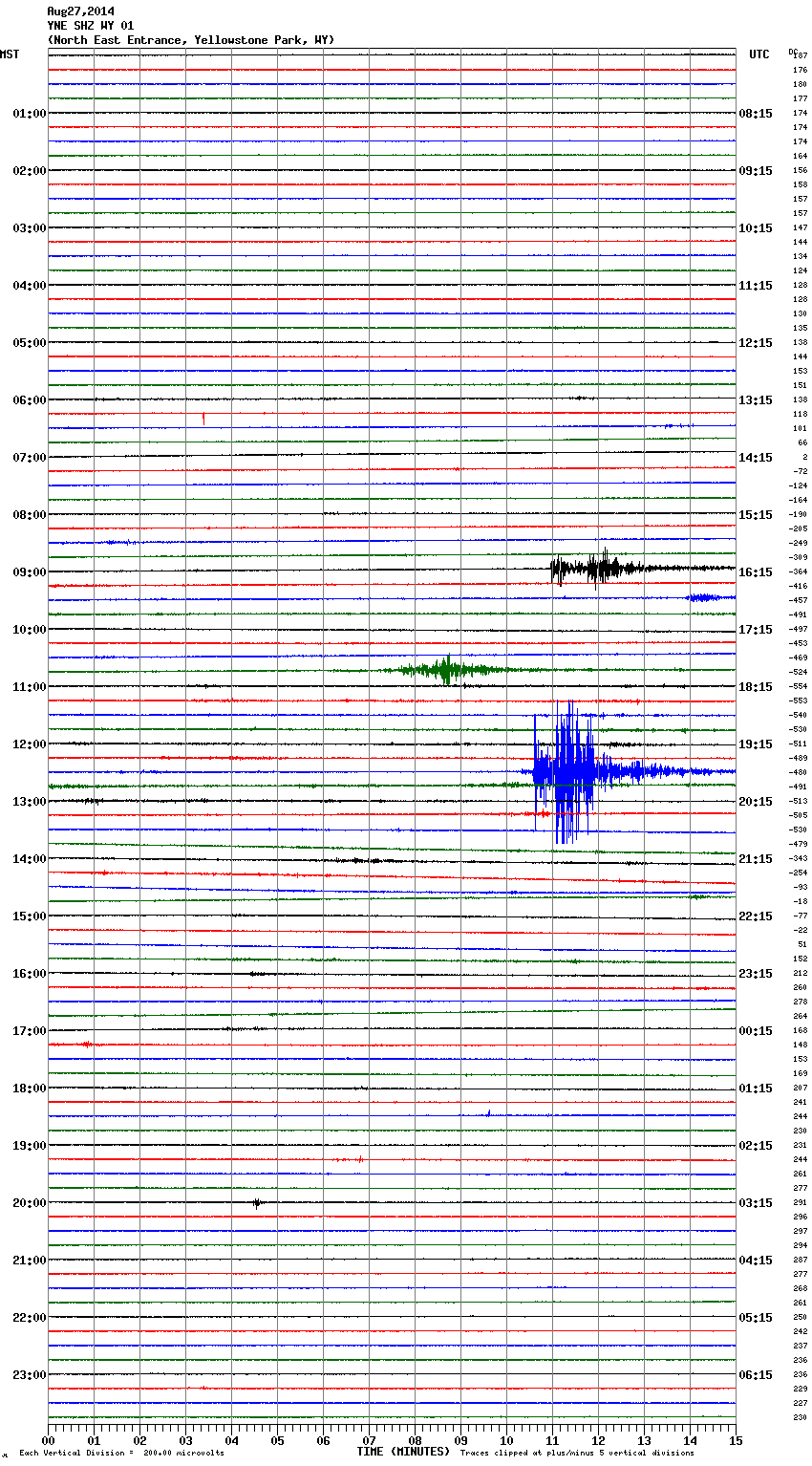The width and height of the screenshot is (812, 1466).
Task: Click the MST column header
Action: click(x=10, y=54)
